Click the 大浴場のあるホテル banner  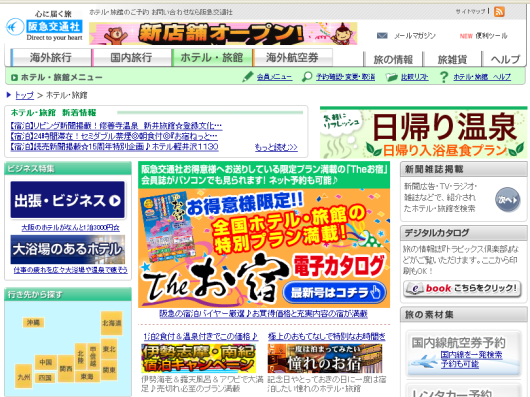68,250
